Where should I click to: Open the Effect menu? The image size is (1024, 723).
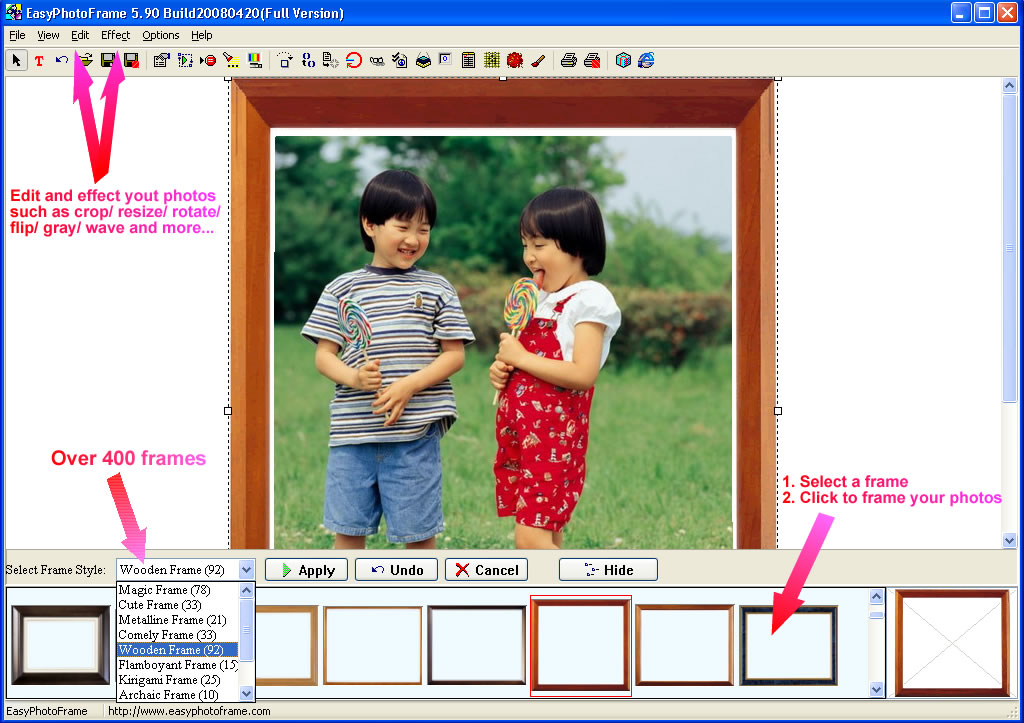click(x=114, y=35)
